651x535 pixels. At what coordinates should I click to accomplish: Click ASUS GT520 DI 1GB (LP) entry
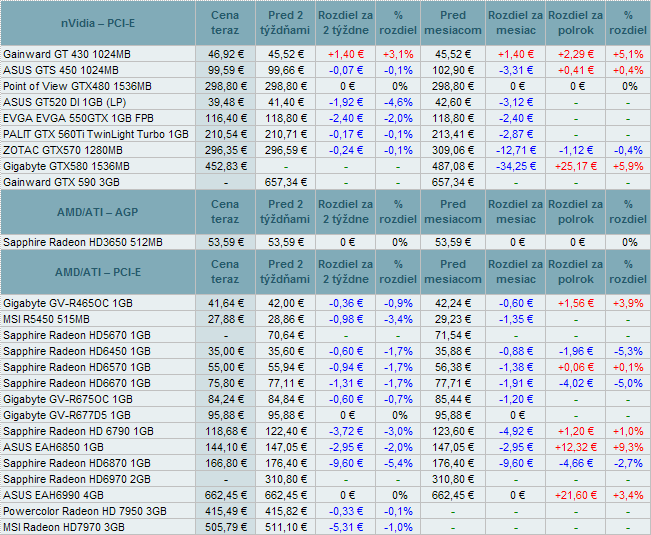(64, 103)
